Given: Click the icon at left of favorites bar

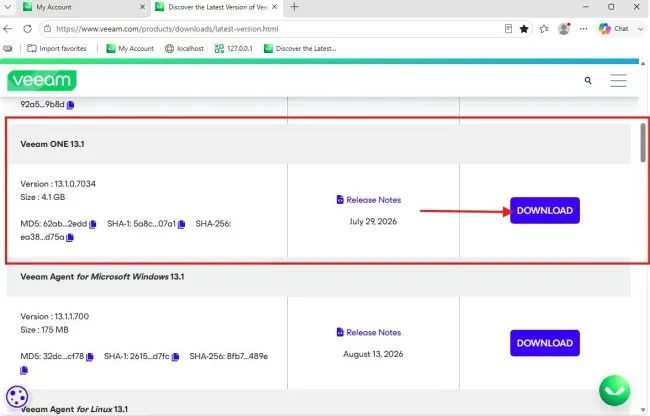Looking at the screenshot, I should click(x=7, y=48).
